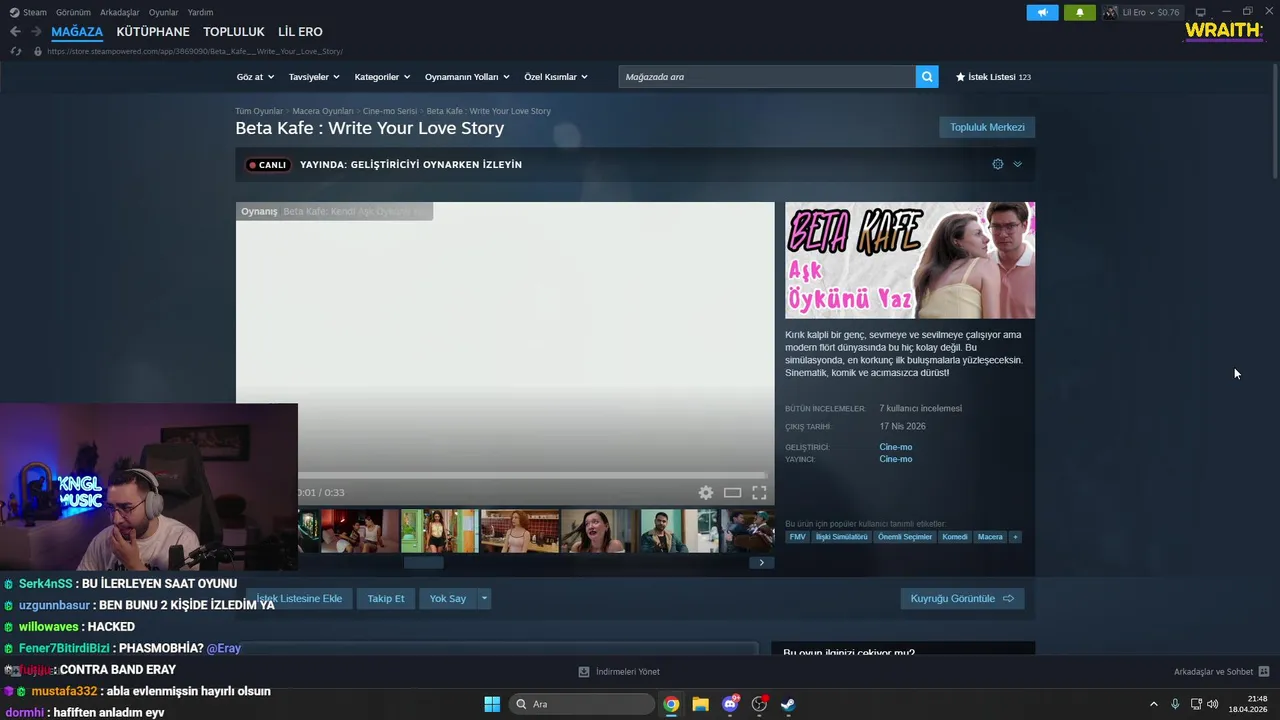Viewport: 1280px width, 720px height.
Task: Click the forward navigation arrow
Action: tap(37, 32)
